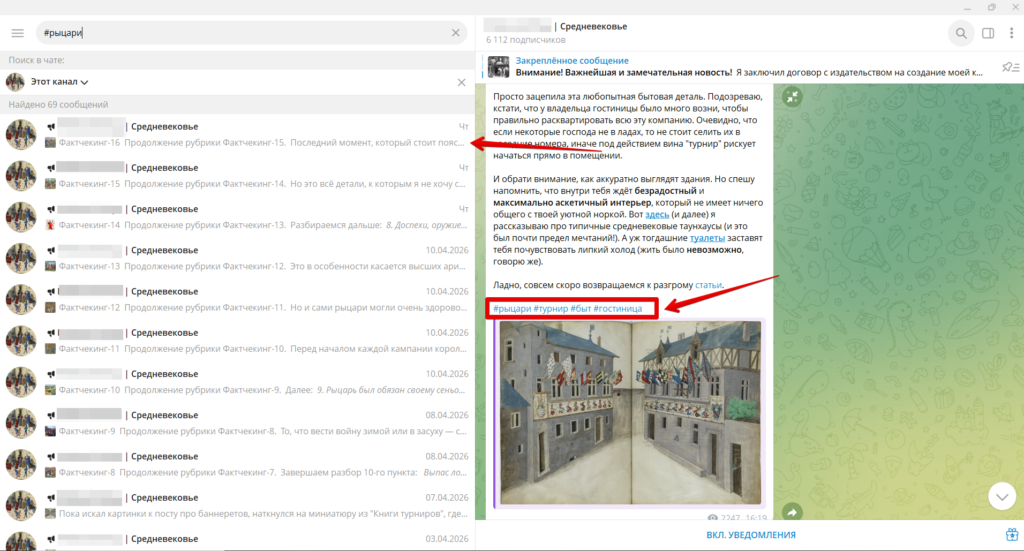Remove the "Этот канал" search filter
This screenshot has height=551, width=1024.
[461, 82]
